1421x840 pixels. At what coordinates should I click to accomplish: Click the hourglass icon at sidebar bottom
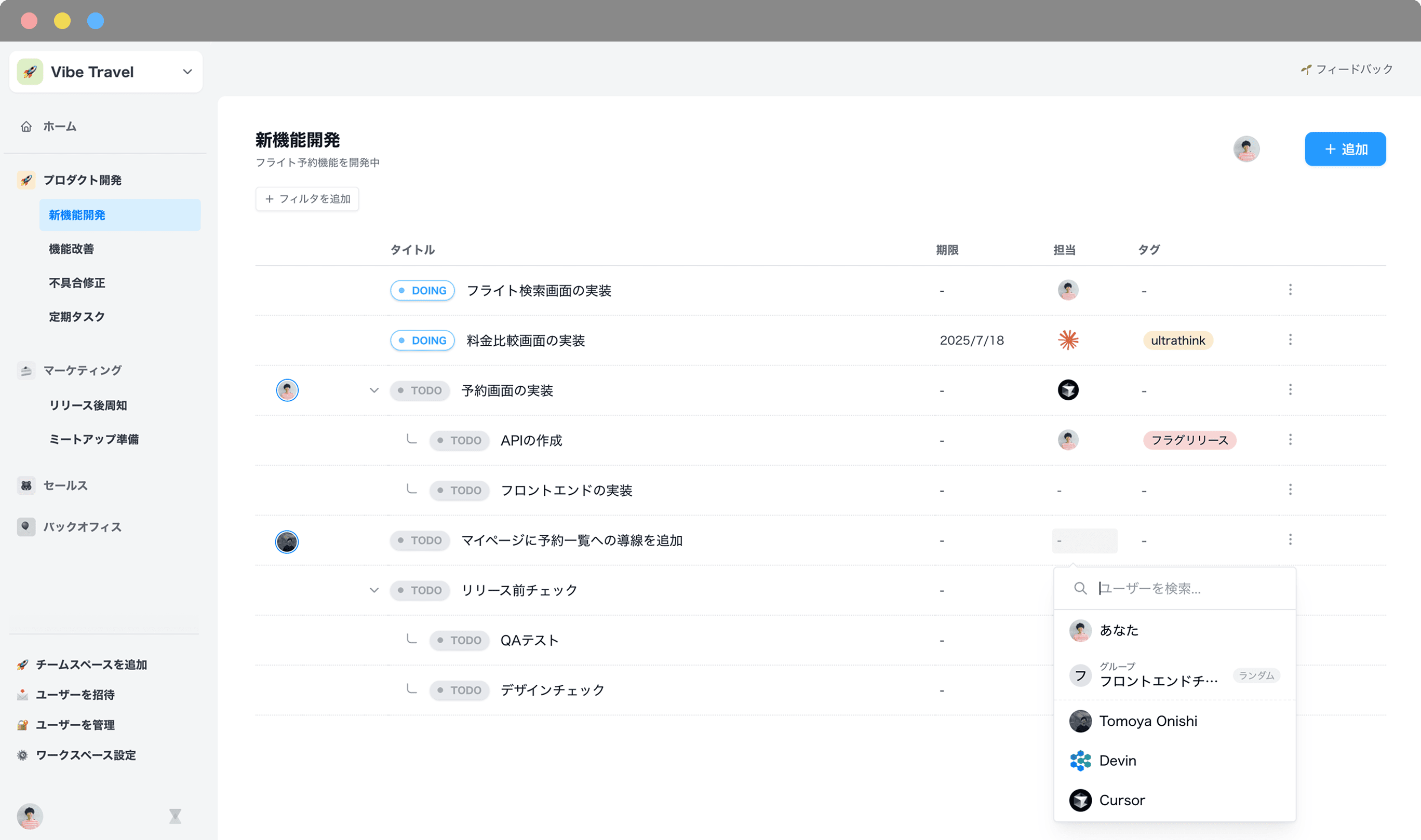point(175,816)
